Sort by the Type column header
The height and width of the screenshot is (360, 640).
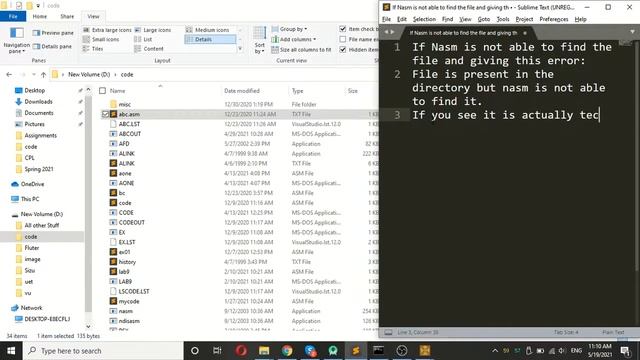tap(298, 91)
